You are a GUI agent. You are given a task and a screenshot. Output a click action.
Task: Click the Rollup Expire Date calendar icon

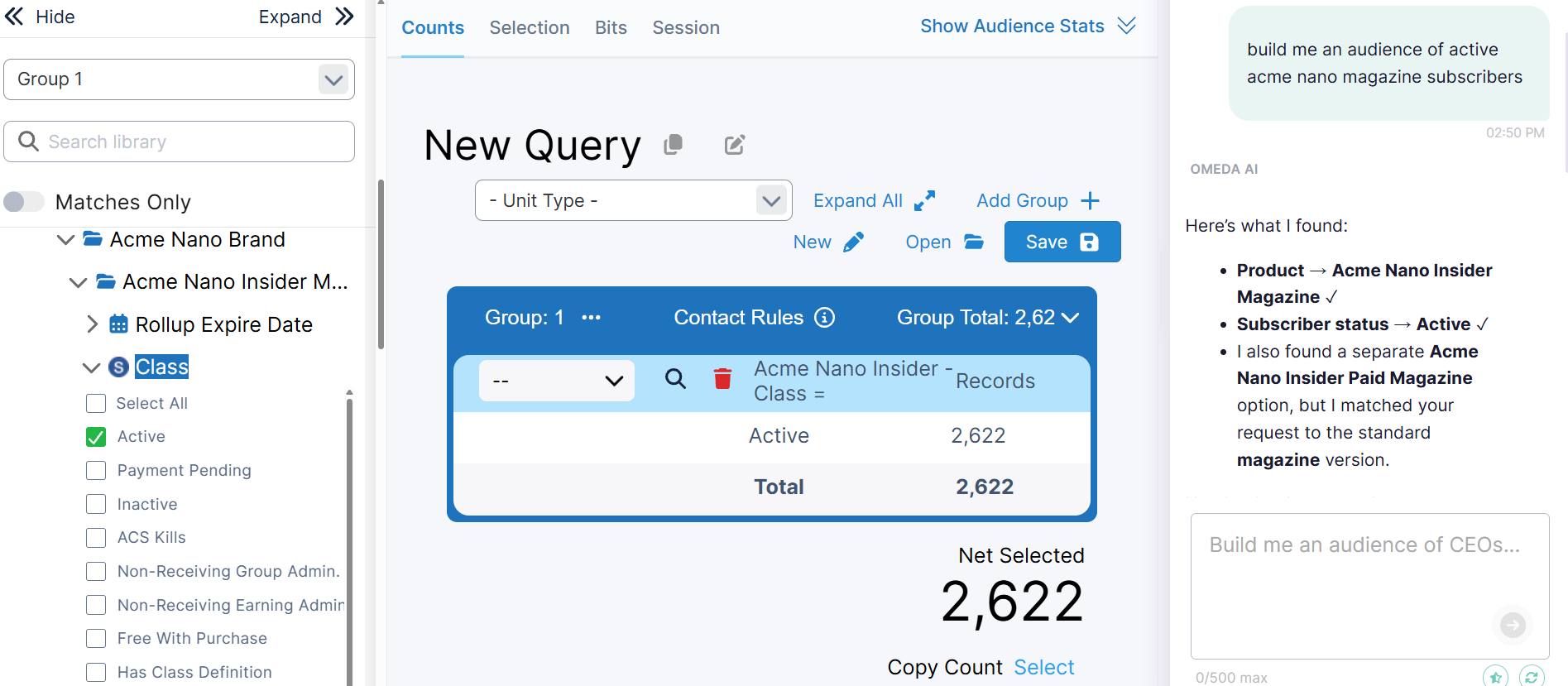tap(119, 324)
